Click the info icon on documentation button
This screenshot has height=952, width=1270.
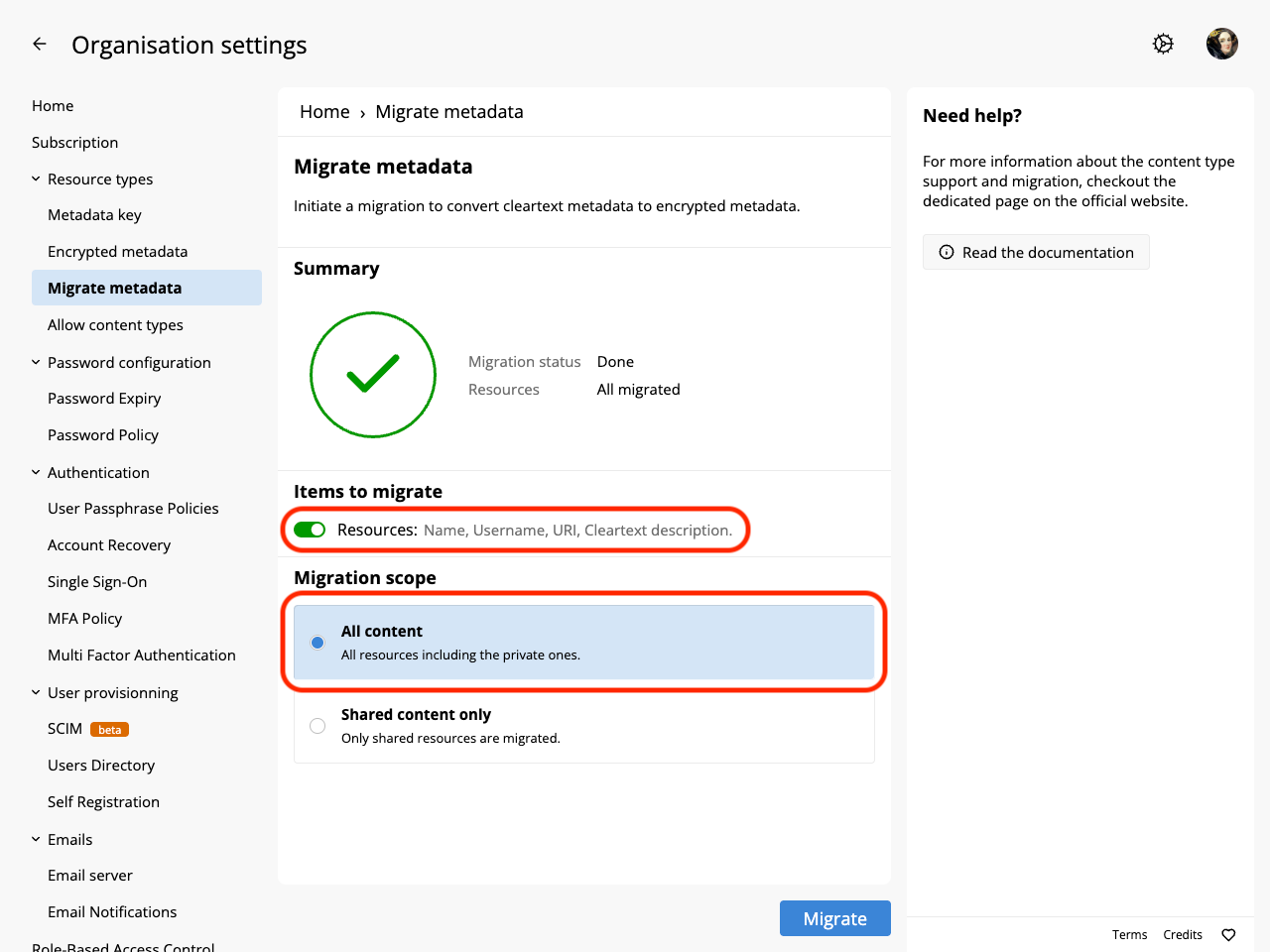pyautogui.click(x=947, y=252)
